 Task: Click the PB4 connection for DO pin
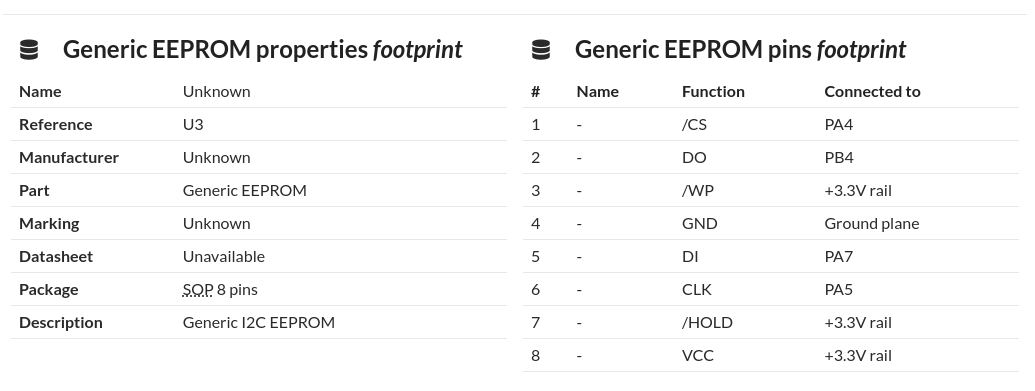[838, 157]
